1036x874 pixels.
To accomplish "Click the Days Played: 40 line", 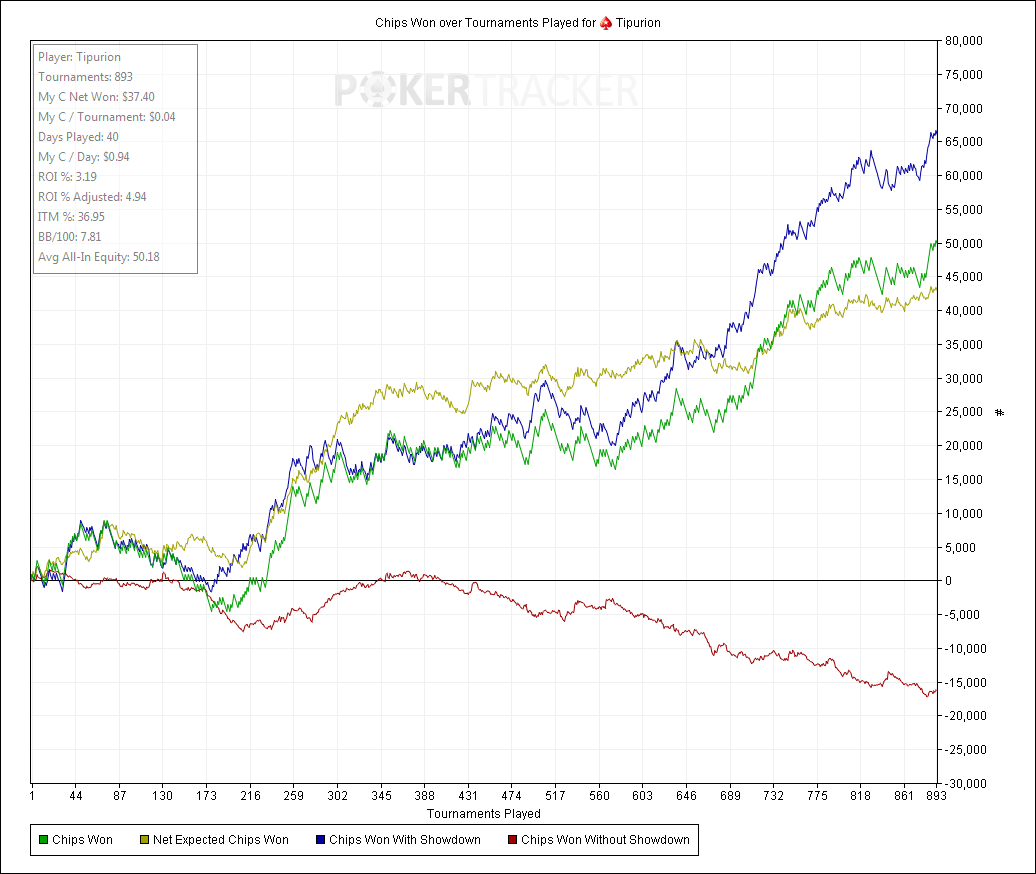I will pyautogui.click(x=79, y=137).
